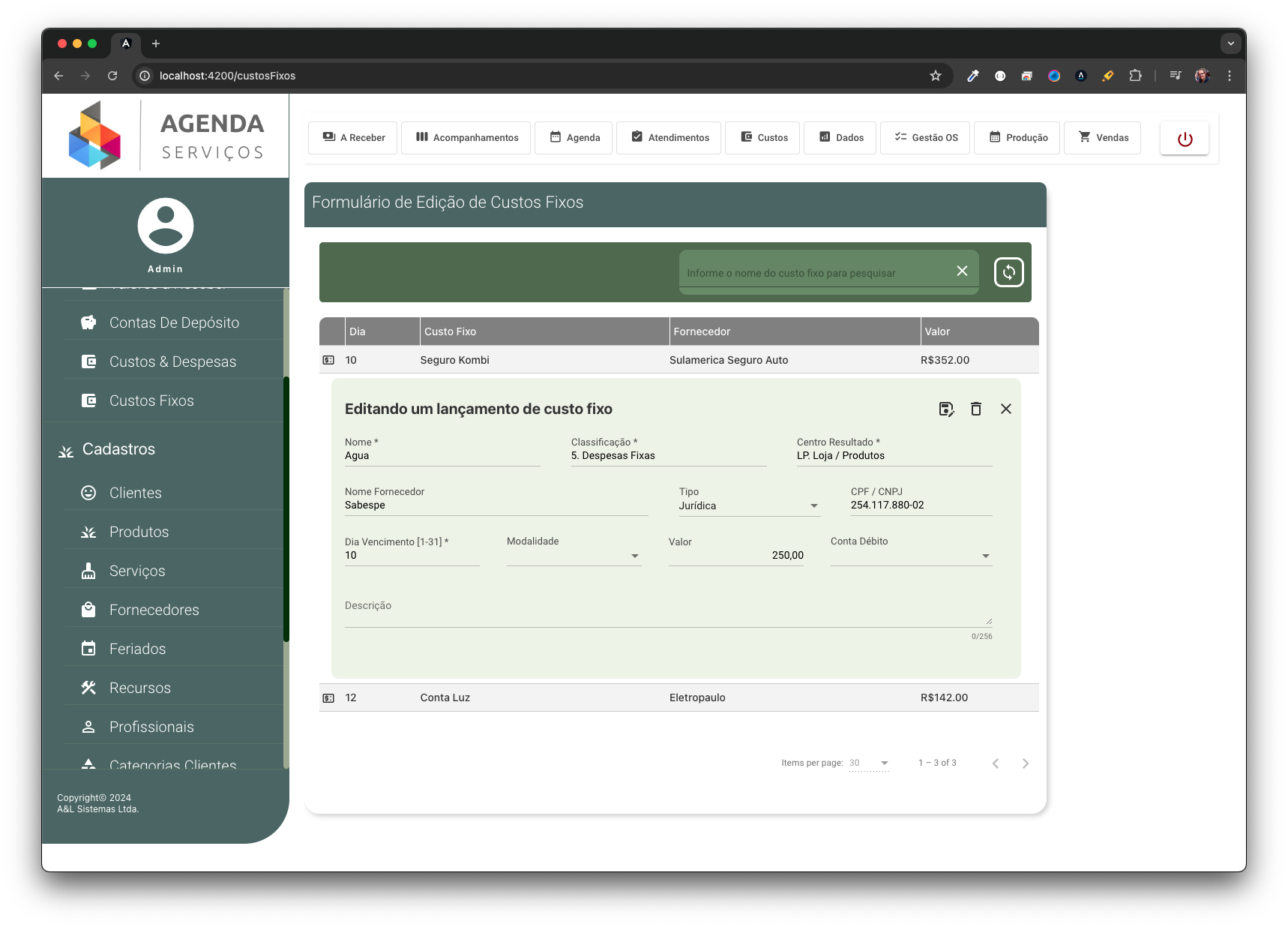The image size is (1288, 927).
Task: Click the sidebar vertical scrollbar
Action: coord(286,510)
